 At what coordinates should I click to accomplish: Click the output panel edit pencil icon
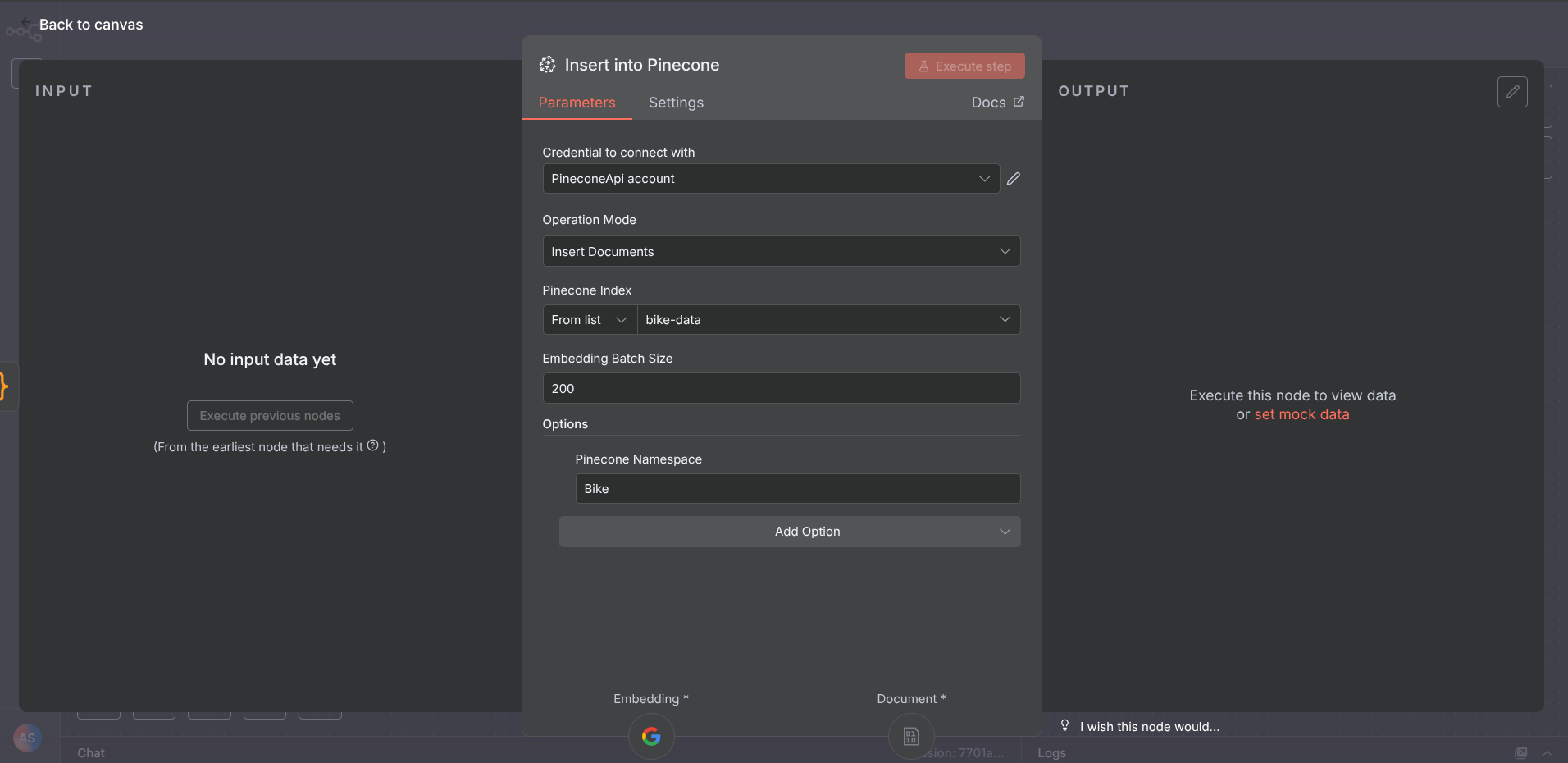(x=1512, y=92)
